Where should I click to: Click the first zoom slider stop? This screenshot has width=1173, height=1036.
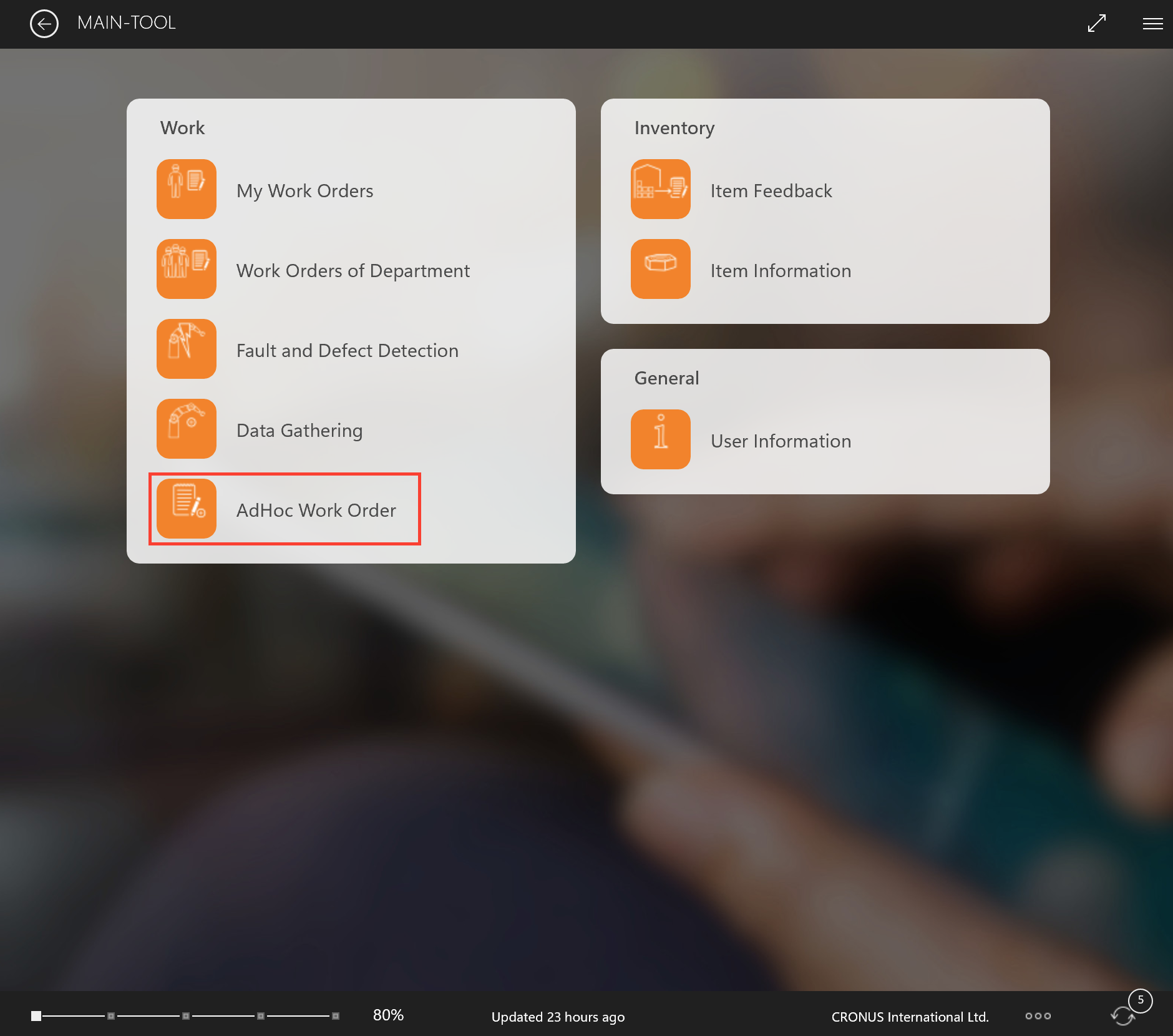point(36,1016)
